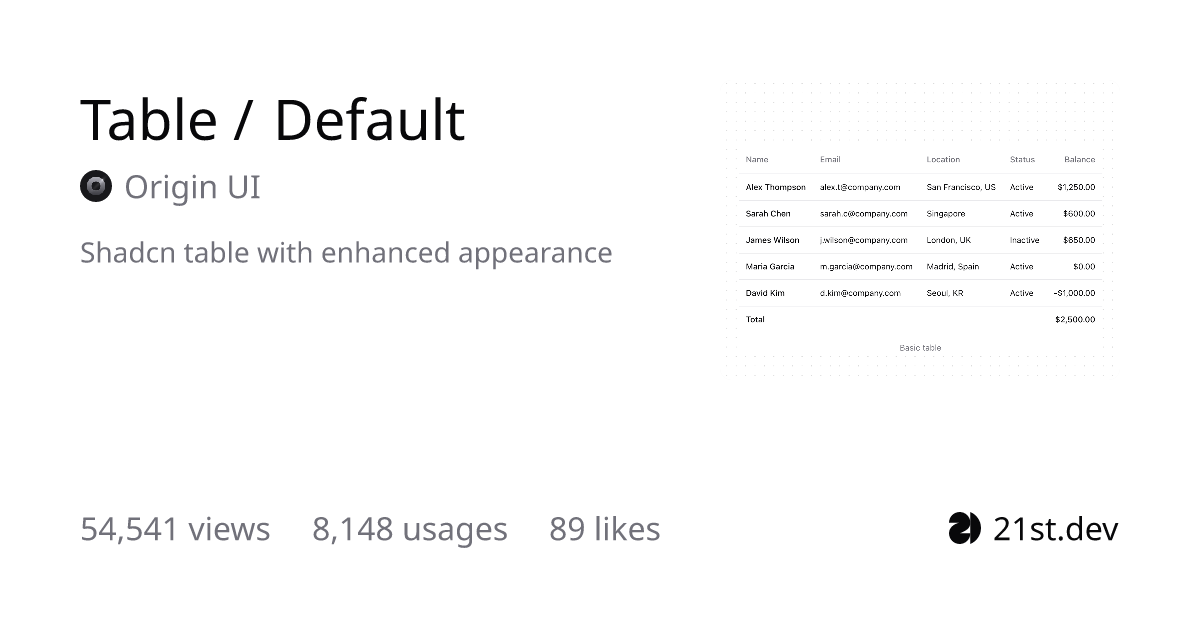Click the Balance column header
This screenshot has width=1200, height=630.
click(1079, 159)
